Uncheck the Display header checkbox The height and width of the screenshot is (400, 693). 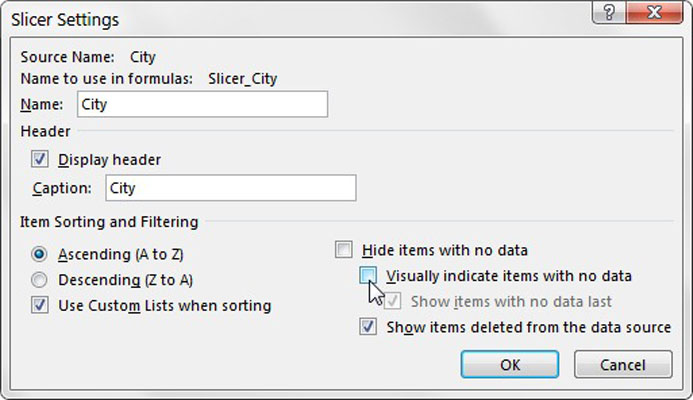[40, 159]
